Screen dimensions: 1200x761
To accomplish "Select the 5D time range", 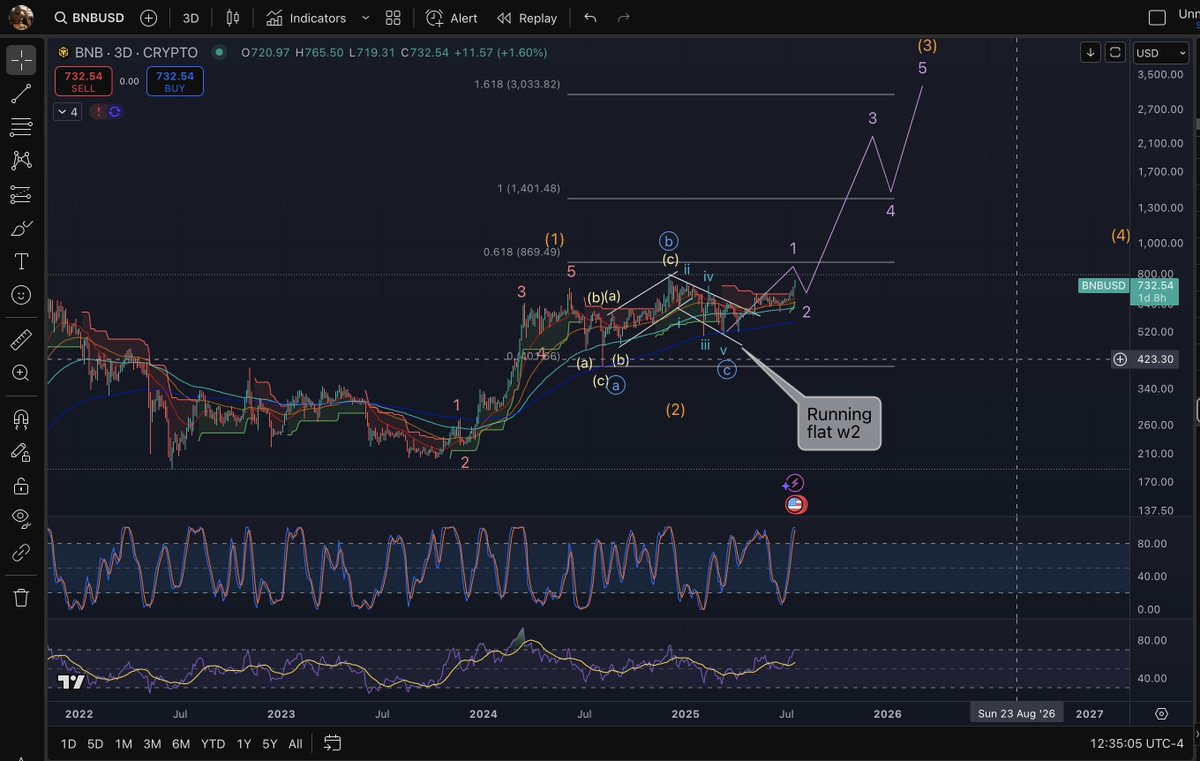I will coord(95,744).
